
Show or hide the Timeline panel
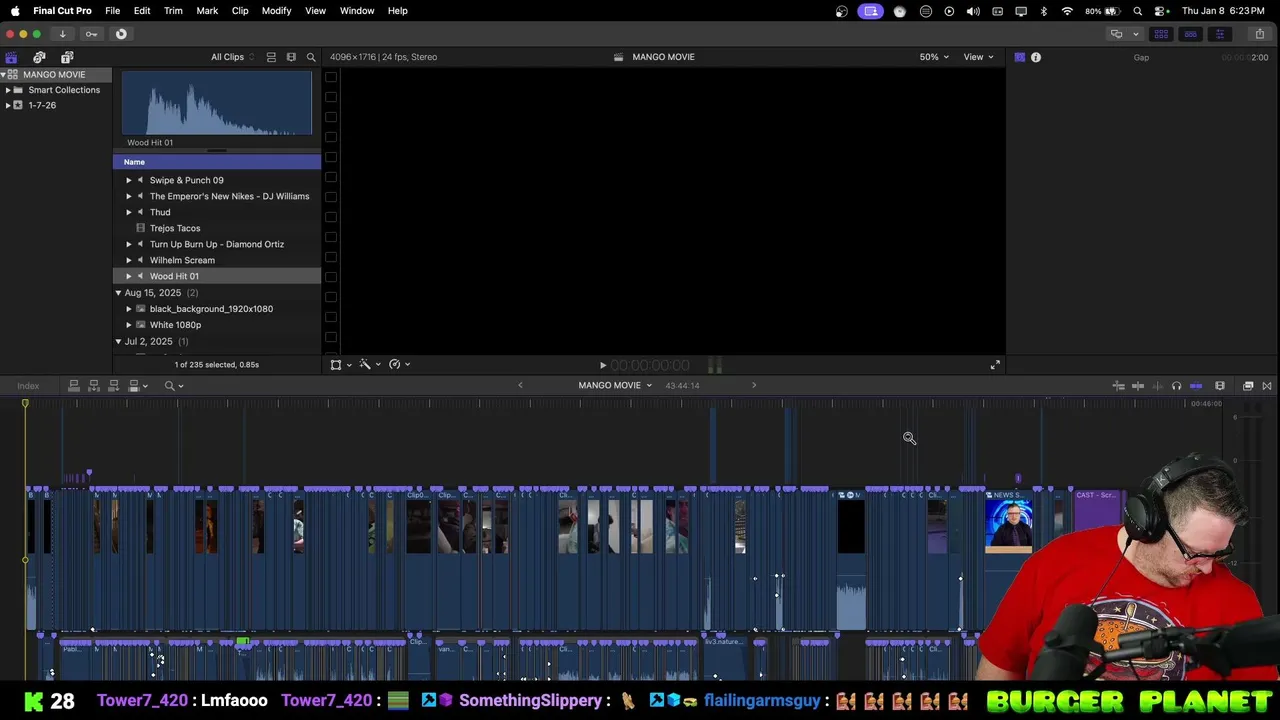coord(1190,34)
